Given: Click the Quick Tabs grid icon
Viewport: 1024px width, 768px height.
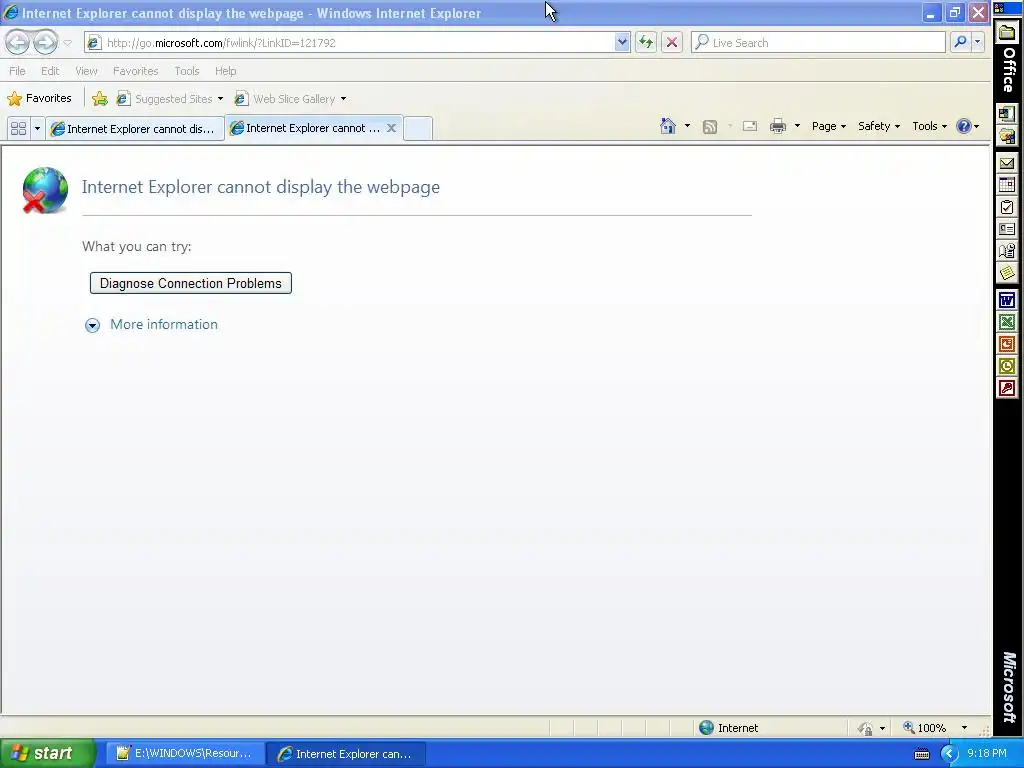Looking at the screenshot, I should 18,128.
